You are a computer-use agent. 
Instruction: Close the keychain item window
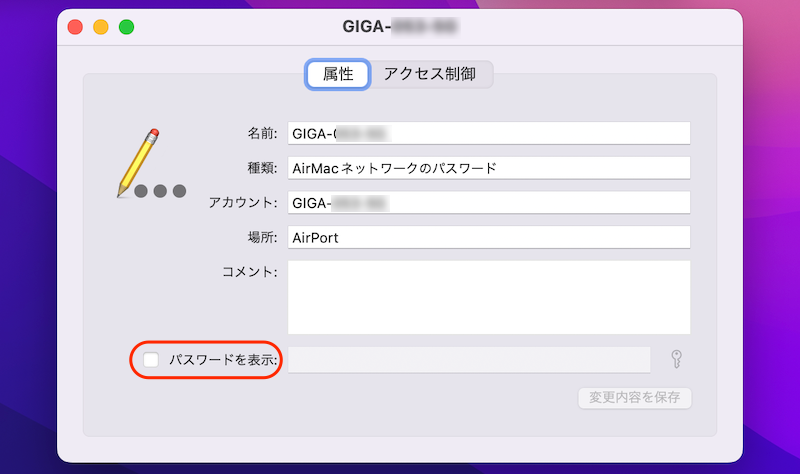click(75, 27)
